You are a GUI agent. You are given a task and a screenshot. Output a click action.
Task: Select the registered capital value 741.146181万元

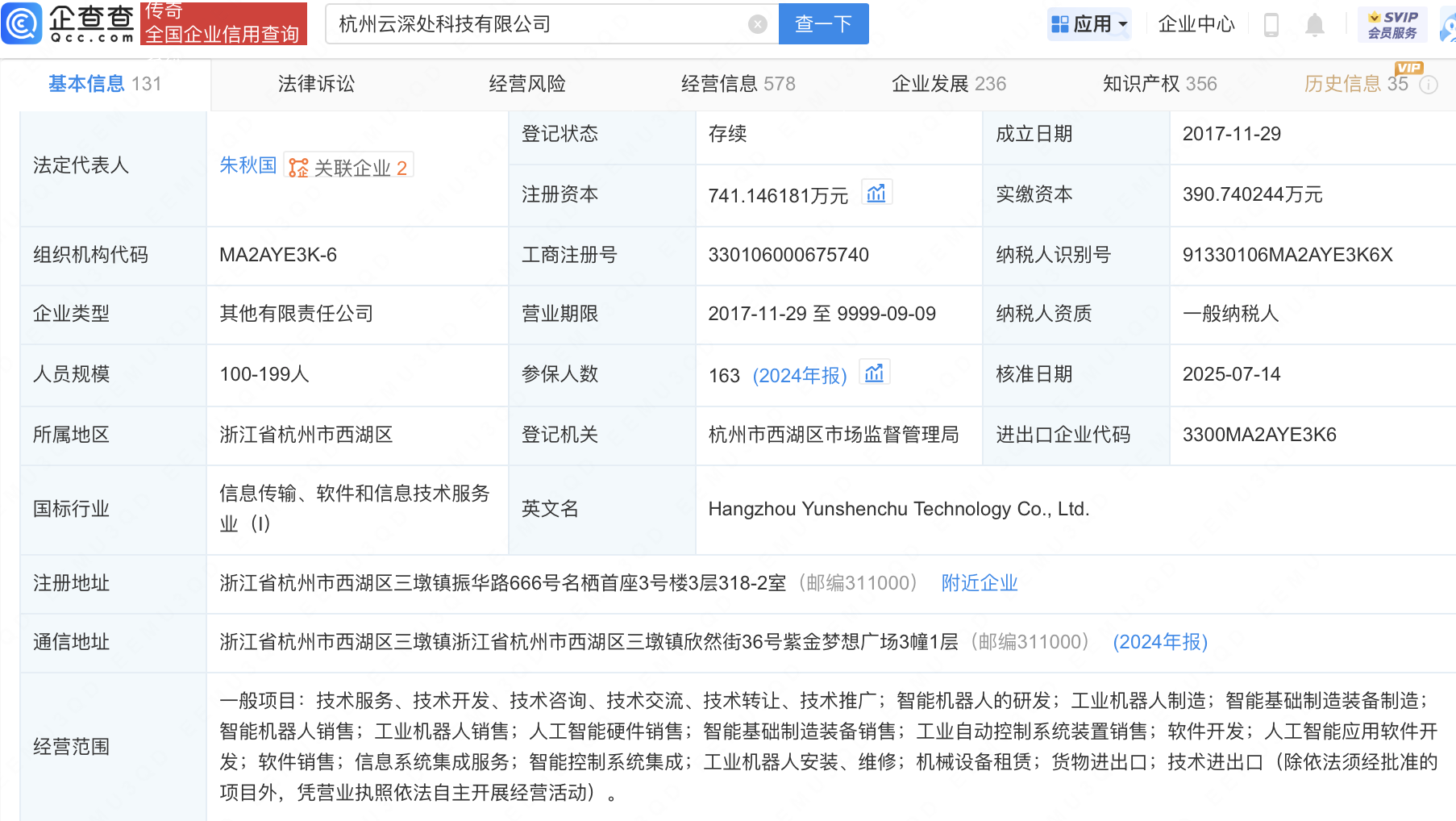(778, 196)
